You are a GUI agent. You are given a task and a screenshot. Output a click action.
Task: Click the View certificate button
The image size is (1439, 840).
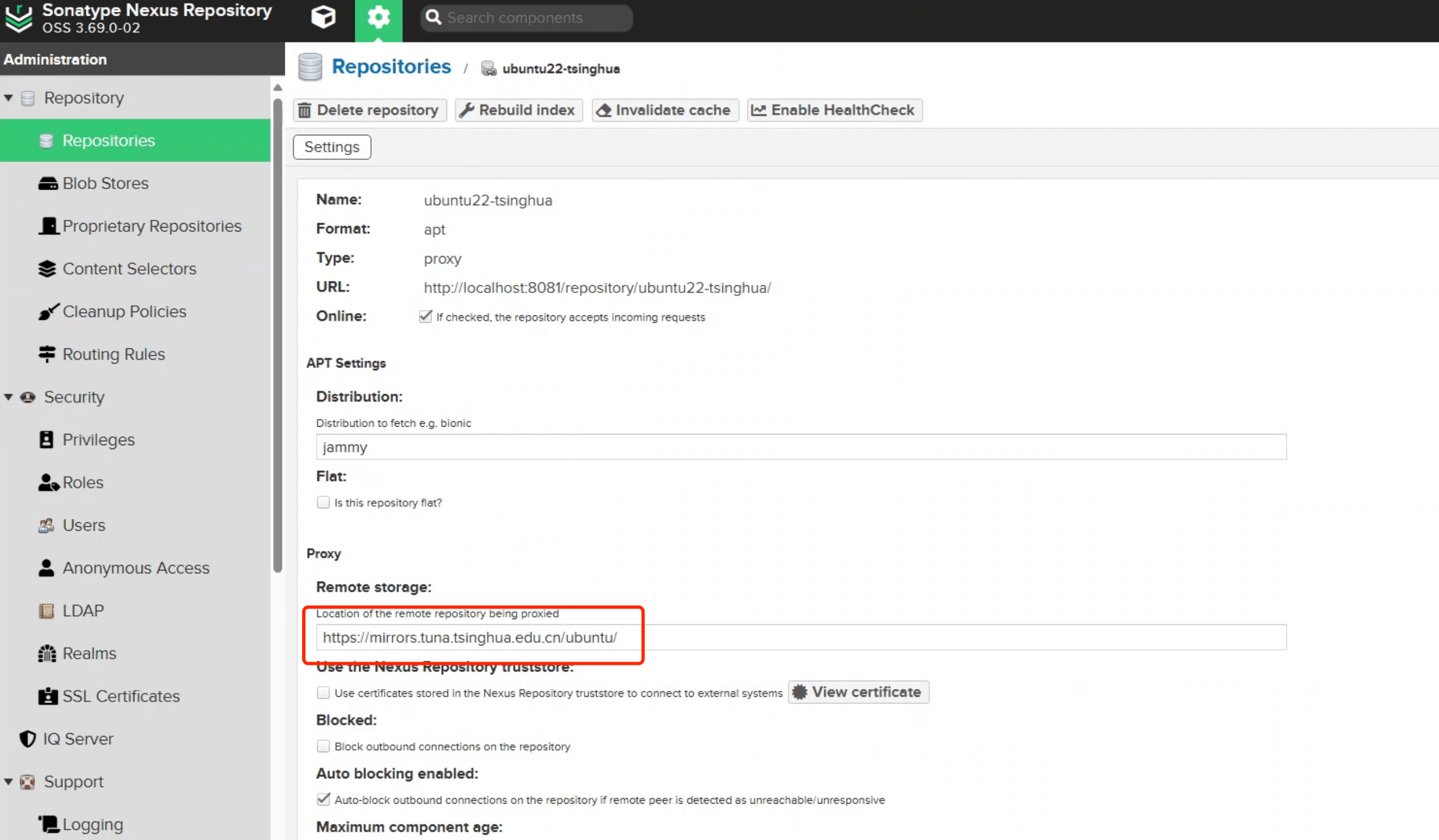(858, 692)
